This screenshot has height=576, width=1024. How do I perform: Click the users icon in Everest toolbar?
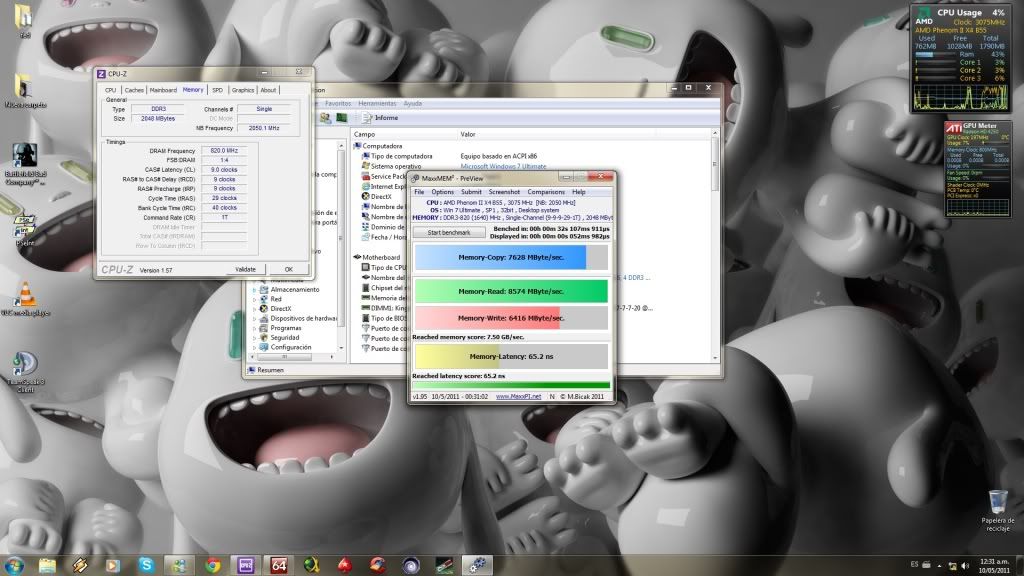tap(325, 118)
